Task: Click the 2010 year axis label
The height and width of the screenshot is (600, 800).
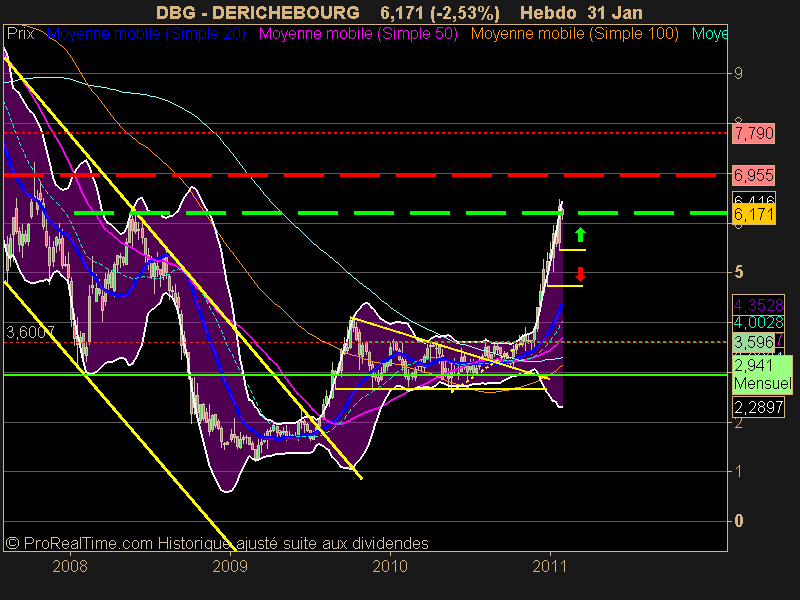Action: 390,566
